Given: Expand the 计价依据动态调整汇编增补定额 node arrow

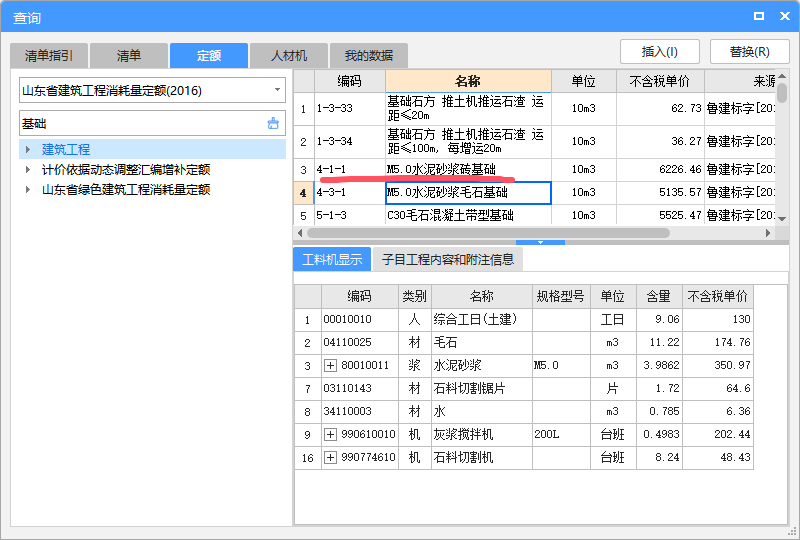Looking at the screenshot, I should click(28, 169).
